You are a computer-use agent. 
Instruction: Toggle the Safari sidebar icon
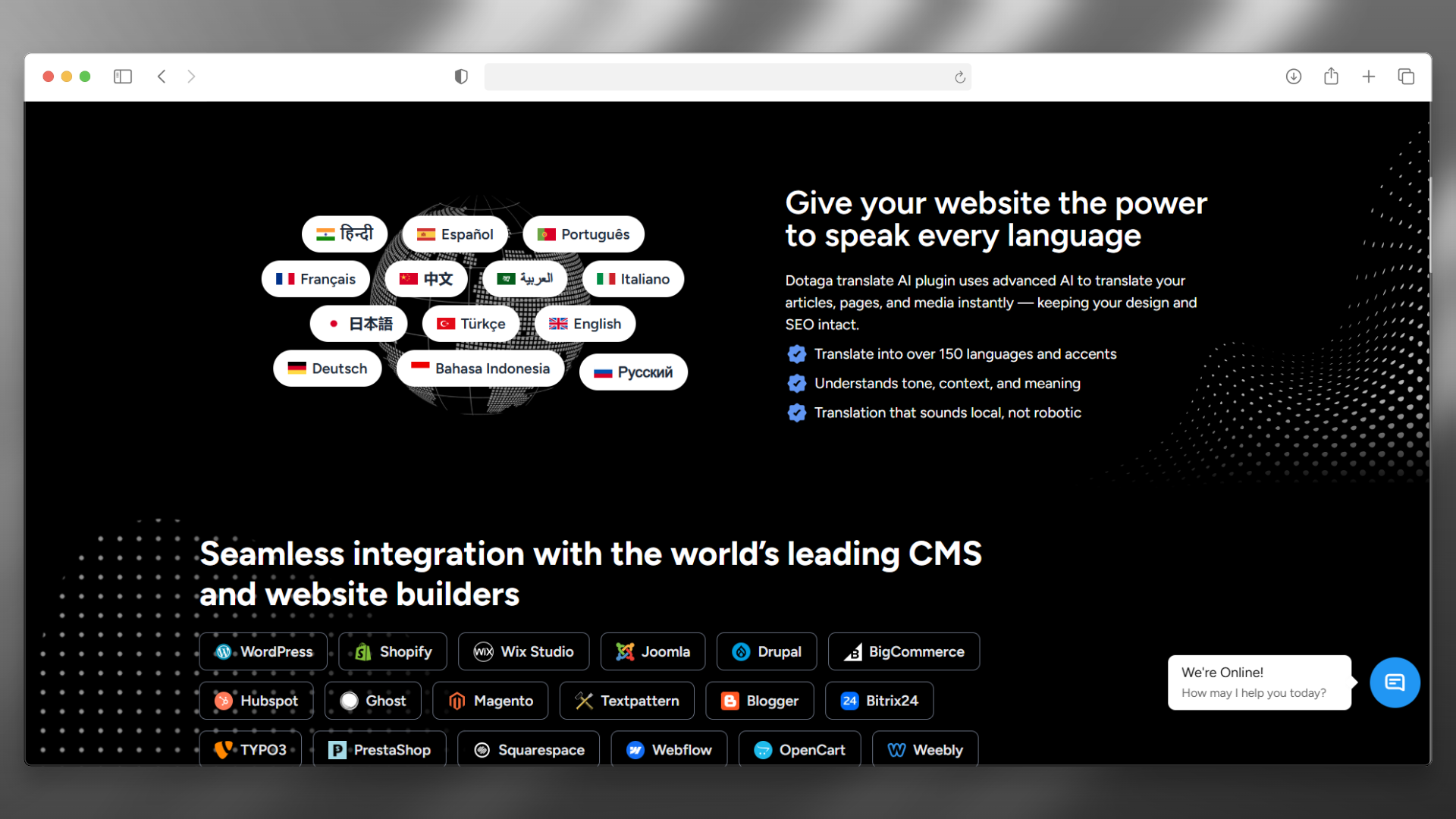[x=123, y=77]
